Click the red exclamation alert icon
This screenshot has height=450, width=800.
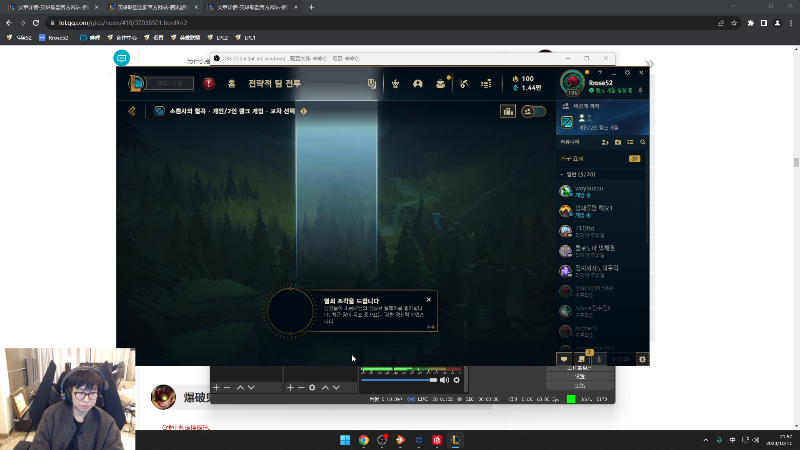(209, 83)
